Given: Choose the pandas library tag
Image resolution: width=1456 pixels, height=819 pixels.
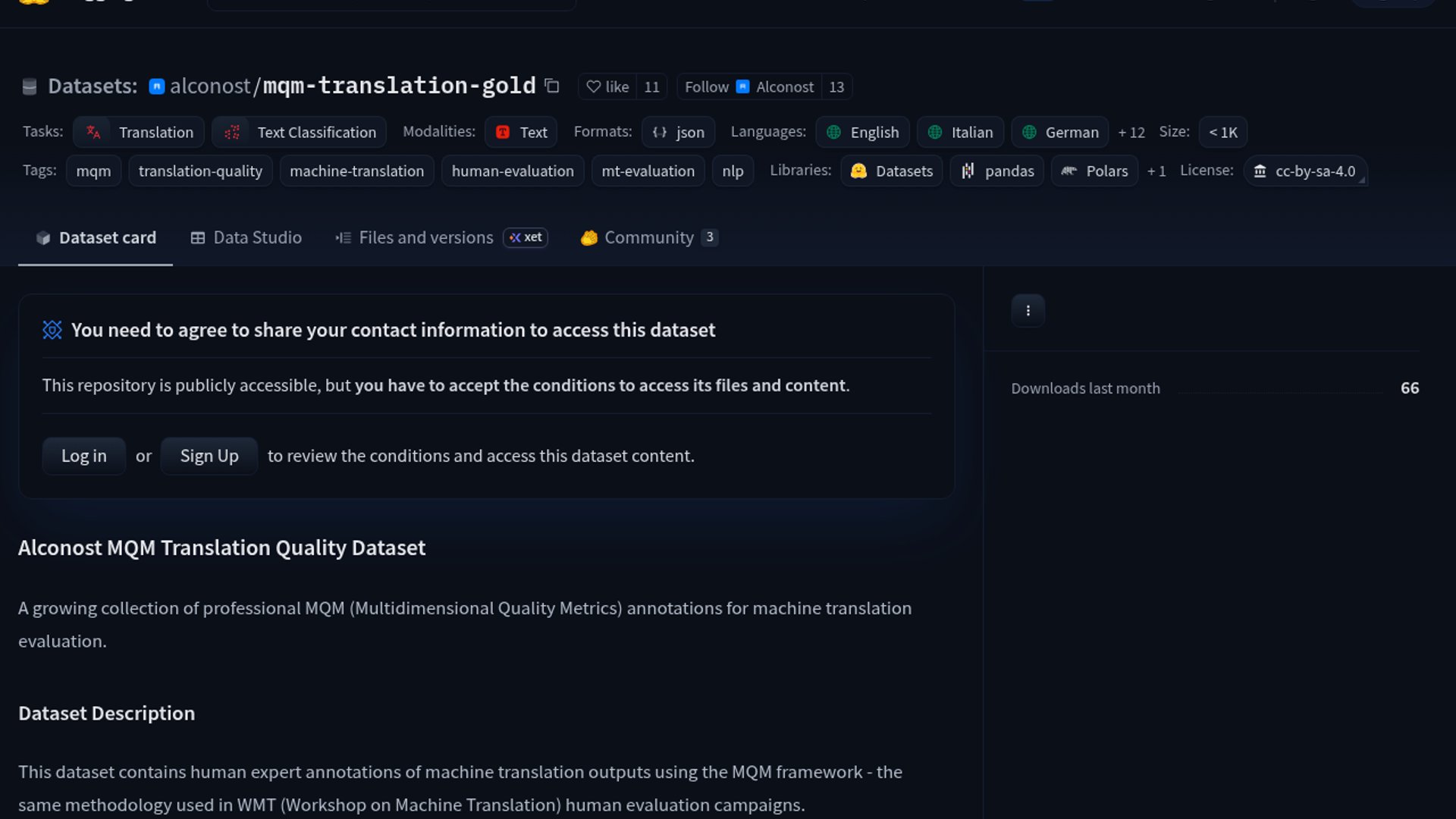Looking at the screenshot, I should (x=997, y=171).
